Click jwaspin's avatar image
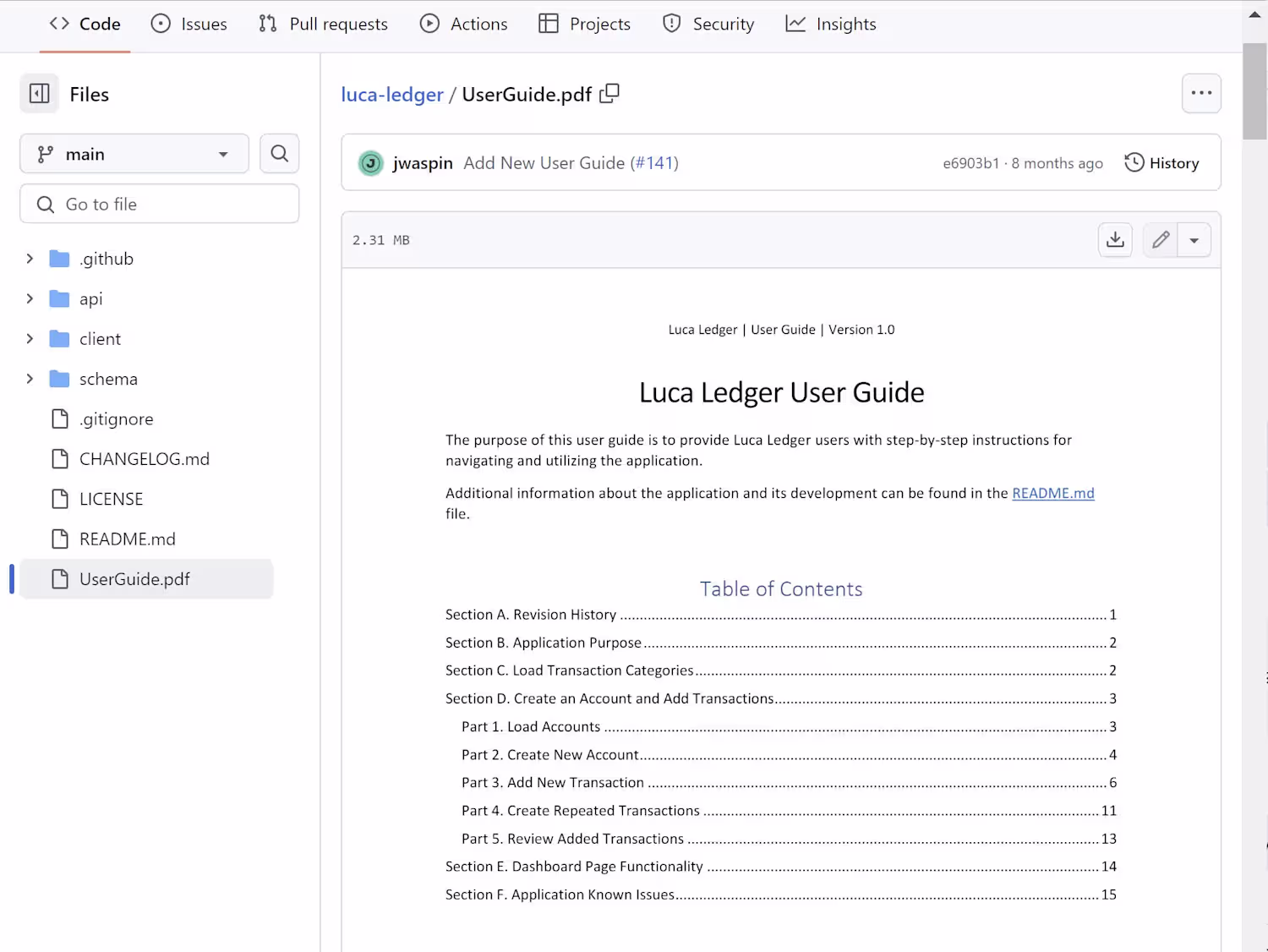1268x952 pixels. pos(370,163)
